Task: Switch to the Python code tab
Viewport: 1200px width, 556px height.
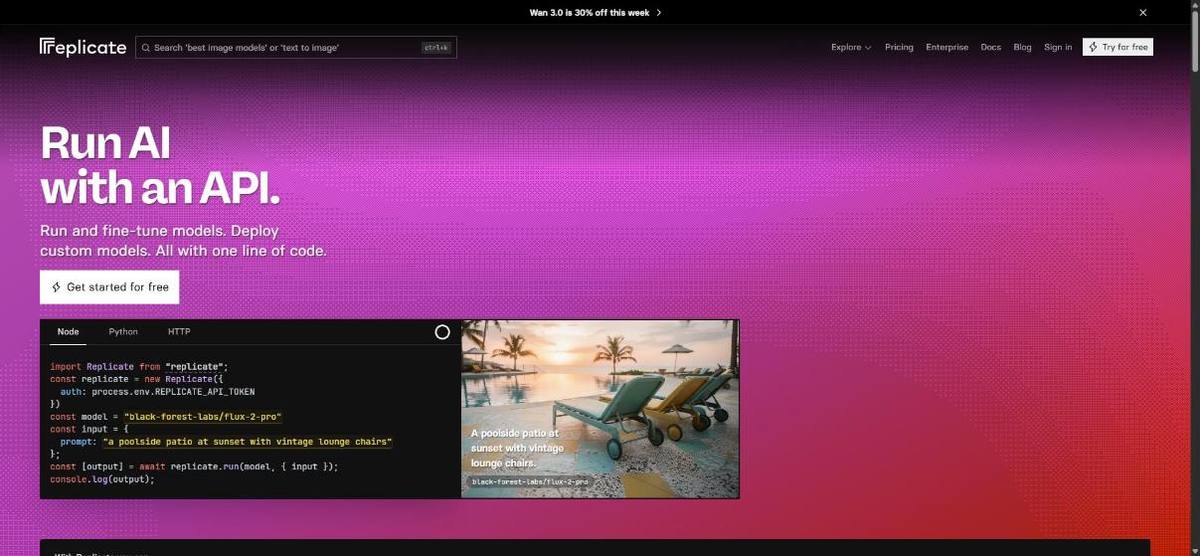Action: (123, 332)
